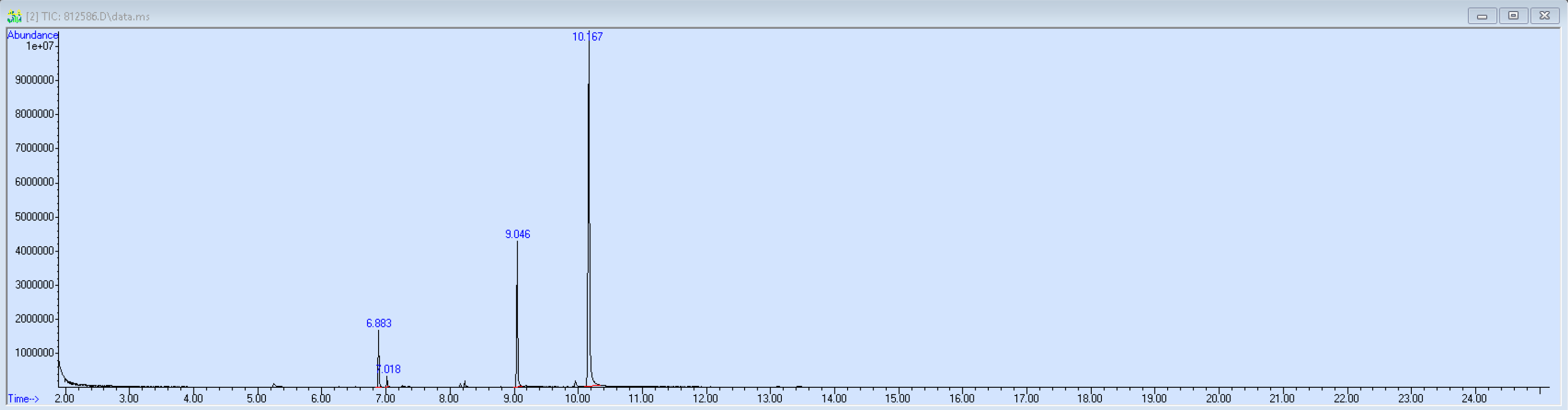Screen dimensions: 1568x410
Task: Click the TIC: 812586.D\data.ms window title
Action: click(88, 16)
